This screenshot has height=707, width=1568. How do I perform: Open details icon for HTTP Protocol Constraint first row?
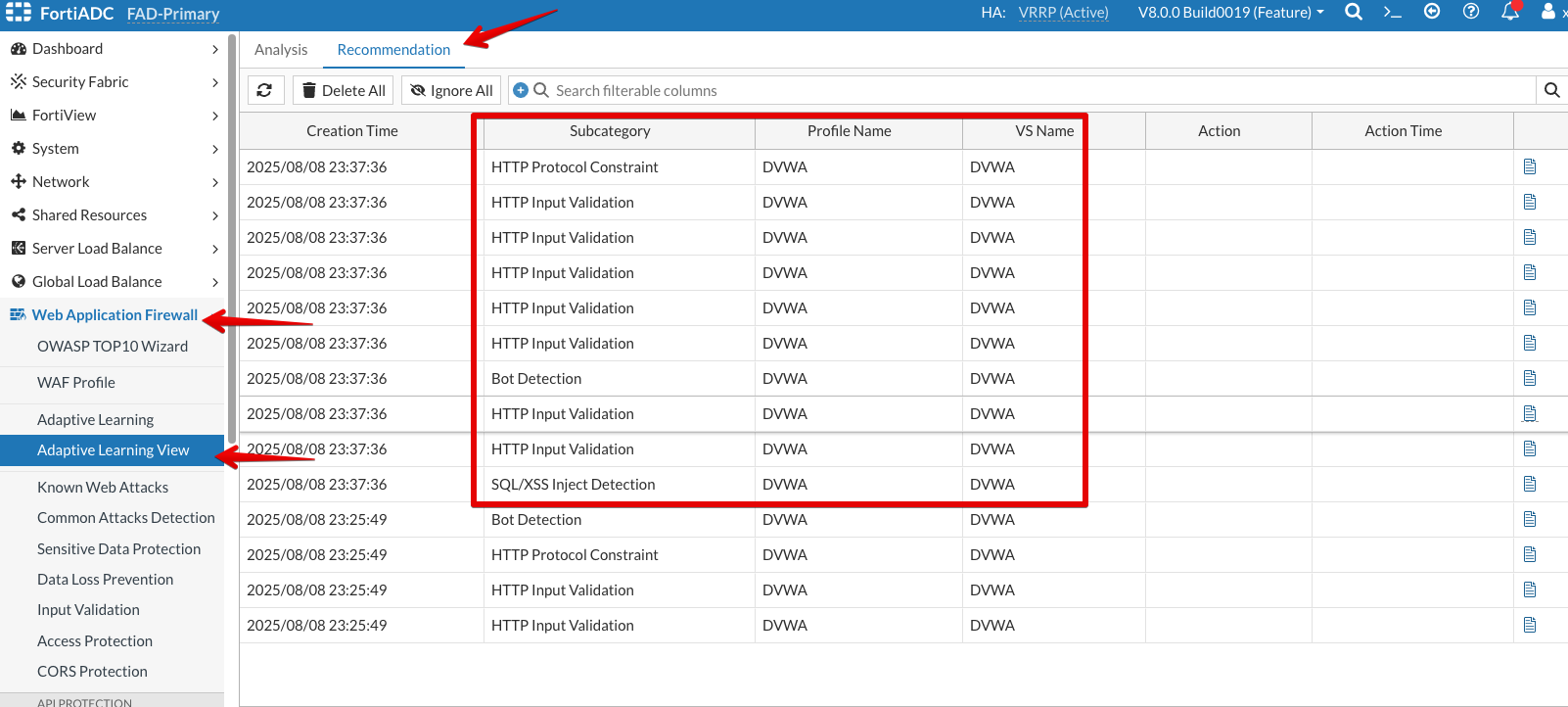pyautogui.click(x=1530, y=167)
